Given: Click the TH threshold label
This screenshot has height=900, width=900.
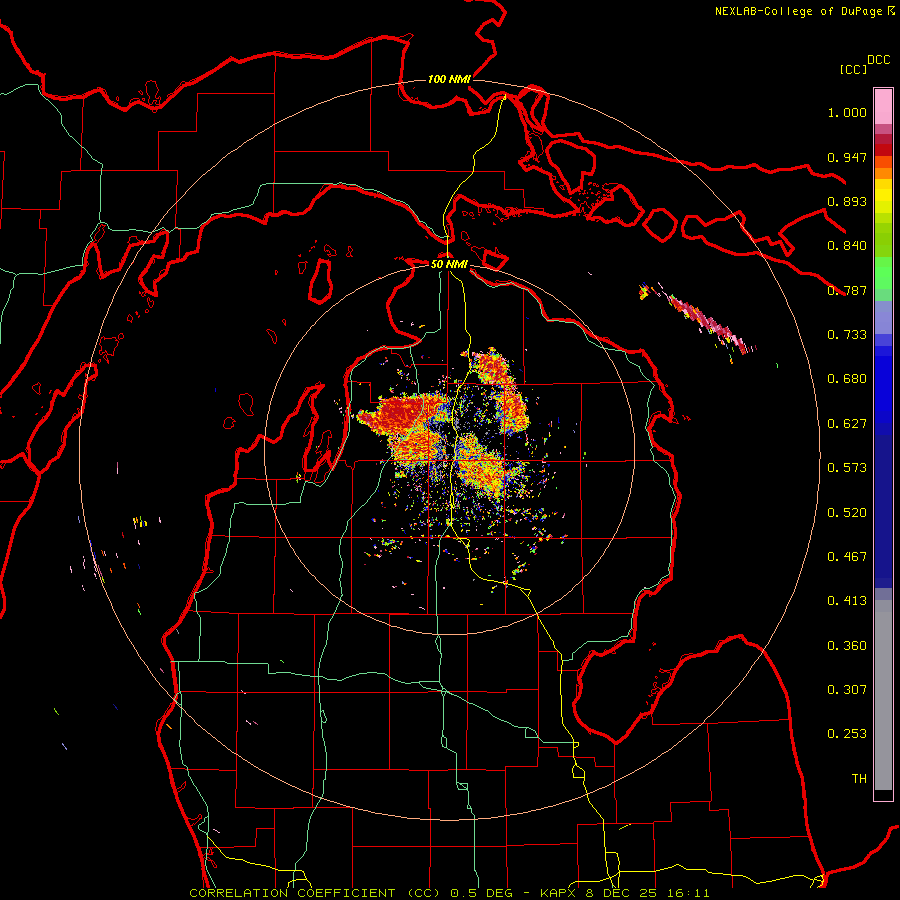Looking at the screenshot, I should (x=859, y=779).
